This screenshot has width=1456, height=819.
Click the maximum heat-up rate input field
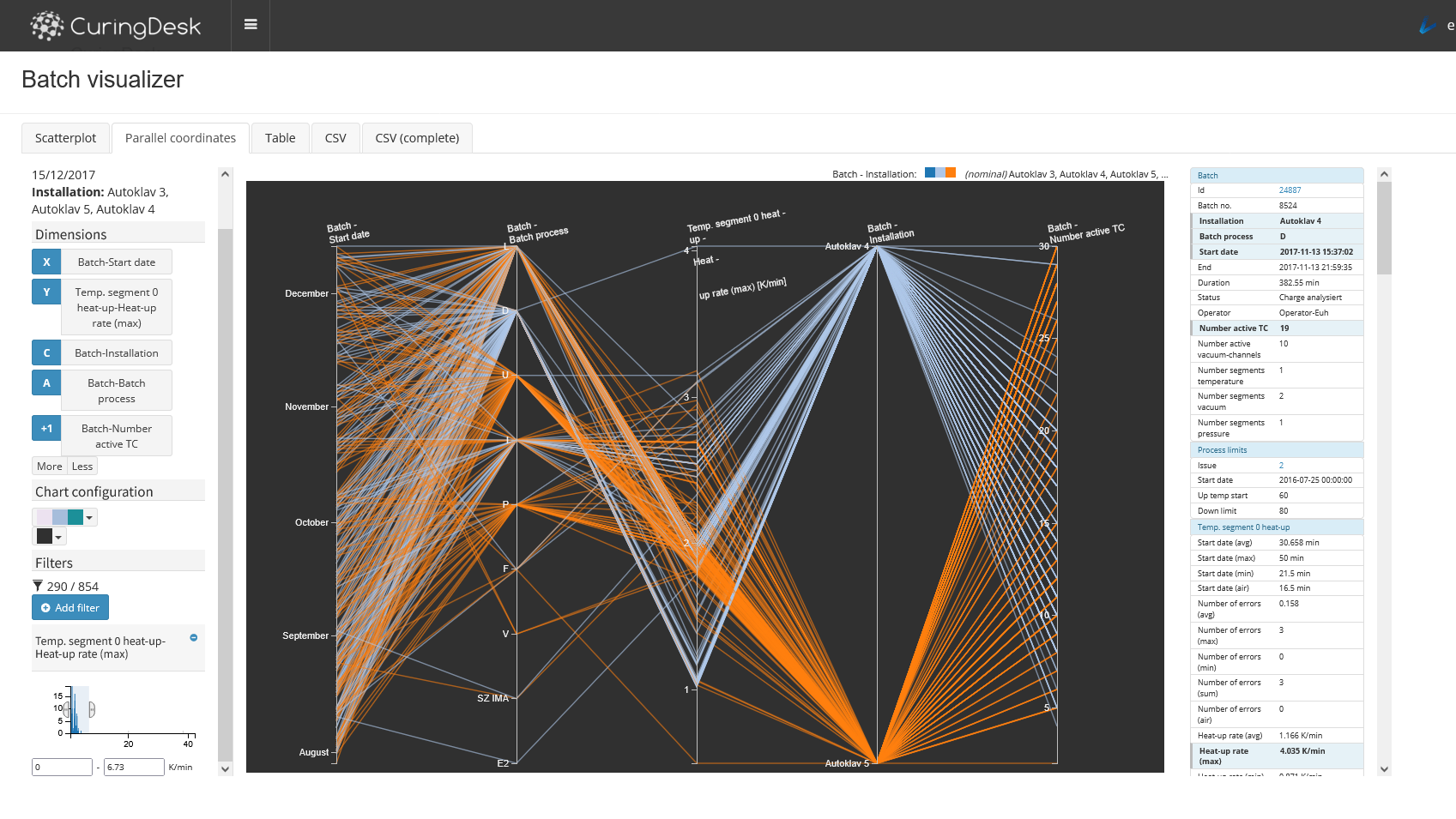134,768
